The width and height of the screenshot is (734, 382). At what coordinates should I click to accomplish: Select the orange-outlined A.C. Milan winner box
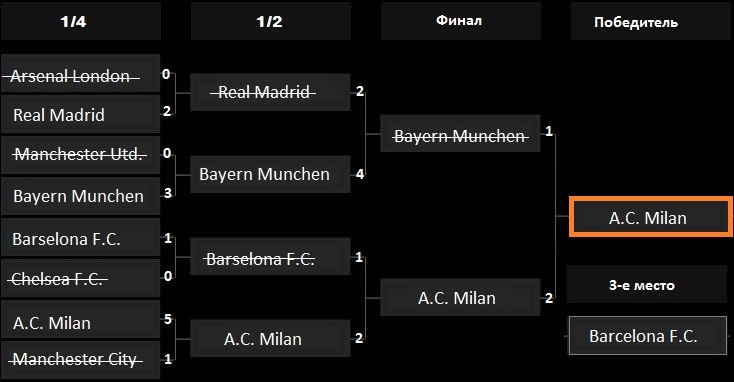coord(651,216)
